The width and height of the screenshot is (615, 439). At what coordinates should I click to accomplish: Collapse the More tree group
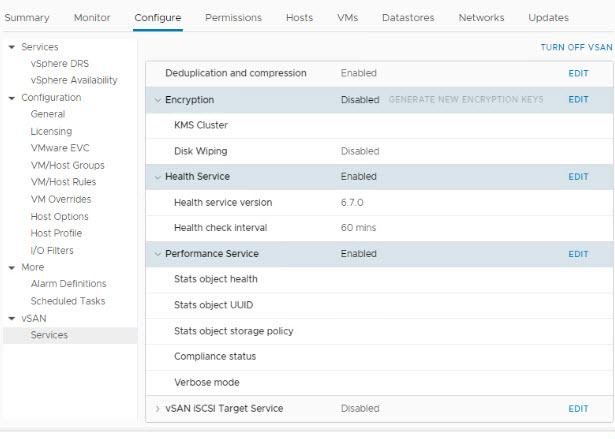pos(11,267)
